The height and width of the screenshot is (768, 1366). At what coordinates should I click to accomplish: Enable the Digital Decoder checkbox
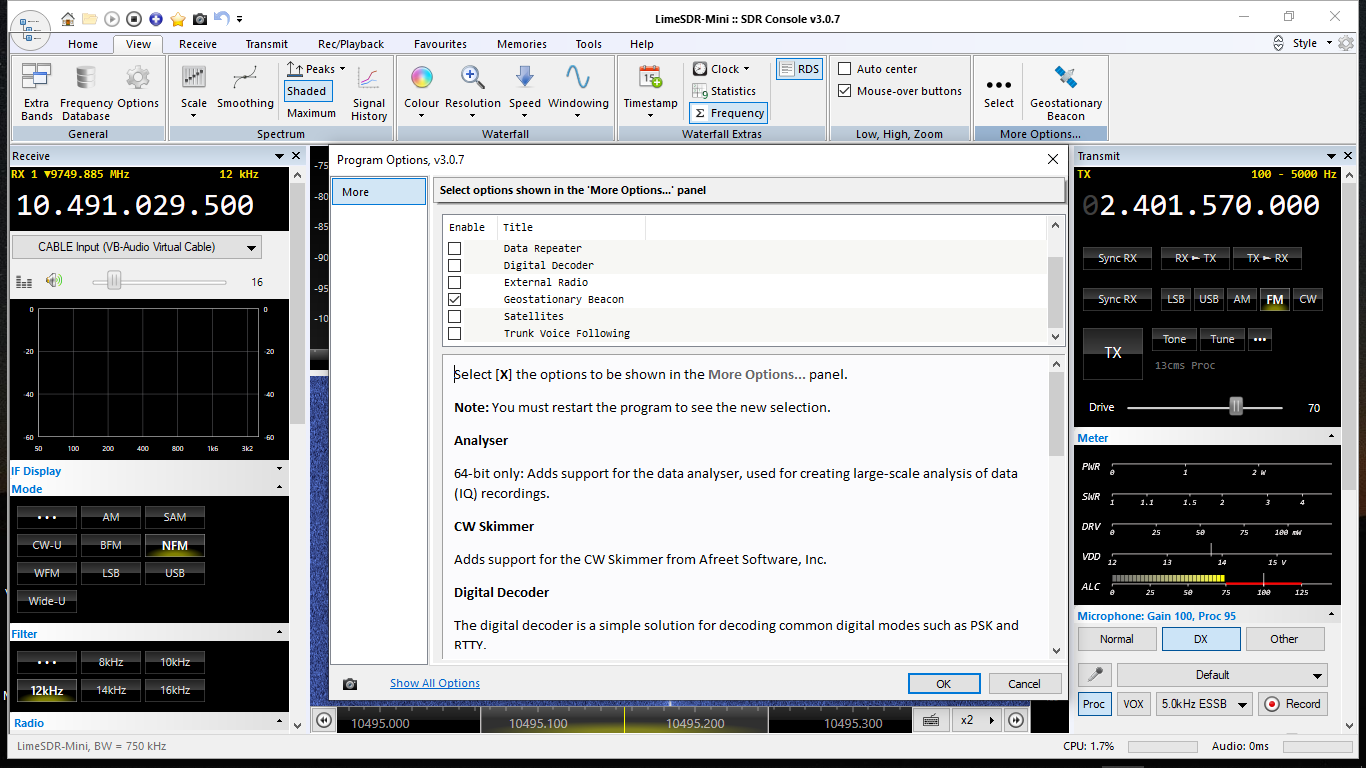(x=455, y=265)
